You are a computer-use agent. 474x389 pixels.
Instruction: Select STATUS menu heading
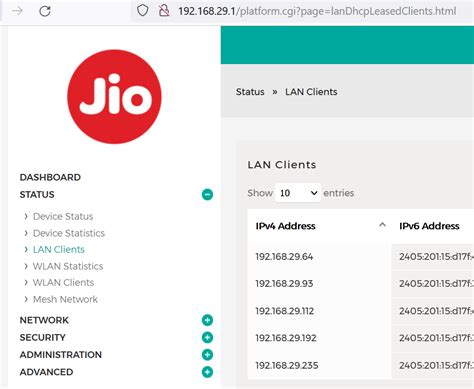pos(37,195)
